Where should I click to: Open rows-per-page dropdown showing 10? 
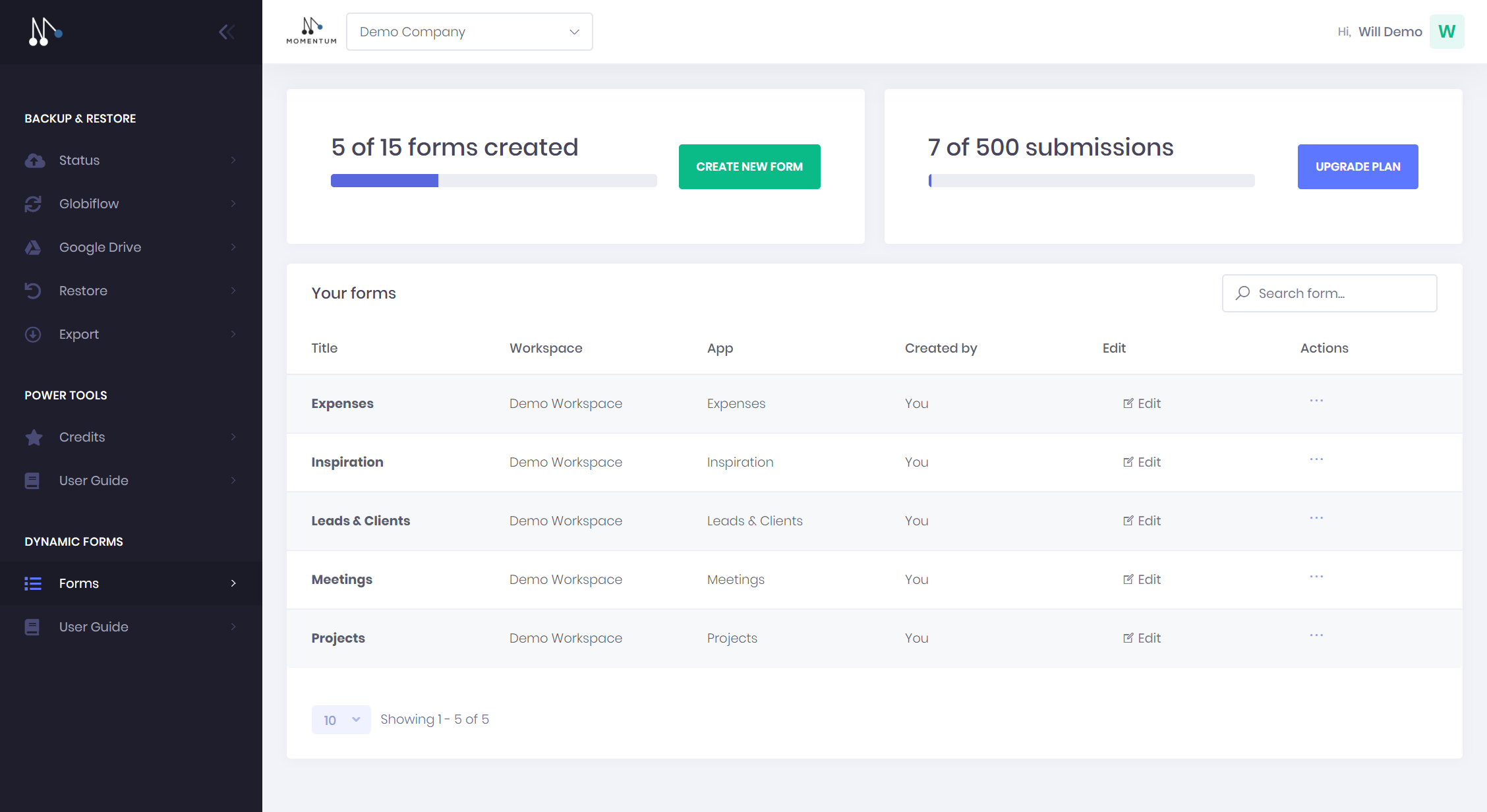click(341, 720)
